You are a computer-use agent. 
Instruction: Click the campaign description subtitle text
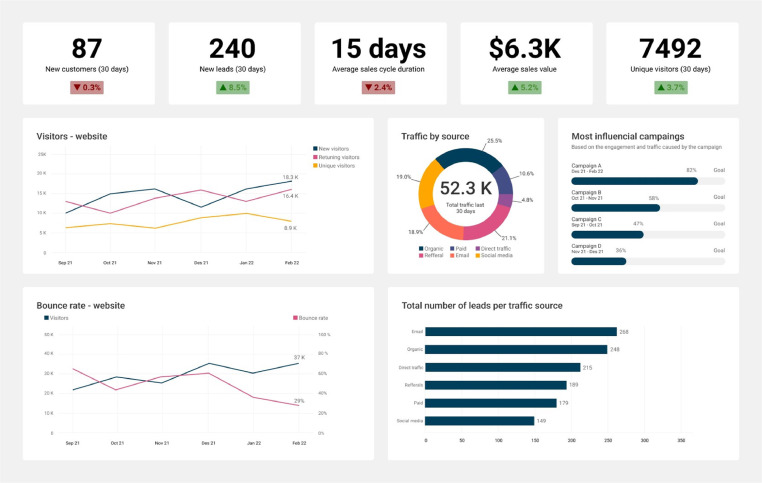pos(647,147)
